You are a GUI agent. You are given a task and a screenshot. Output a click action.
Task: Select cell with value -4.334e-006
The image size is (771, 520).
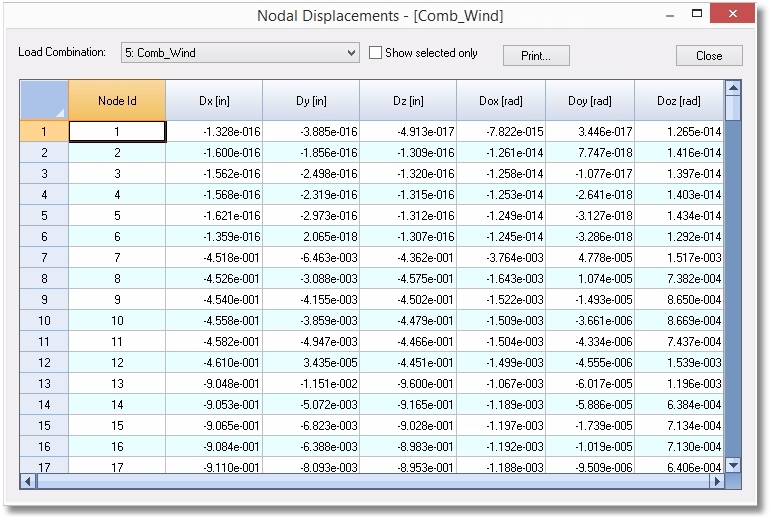coord(590,342)
